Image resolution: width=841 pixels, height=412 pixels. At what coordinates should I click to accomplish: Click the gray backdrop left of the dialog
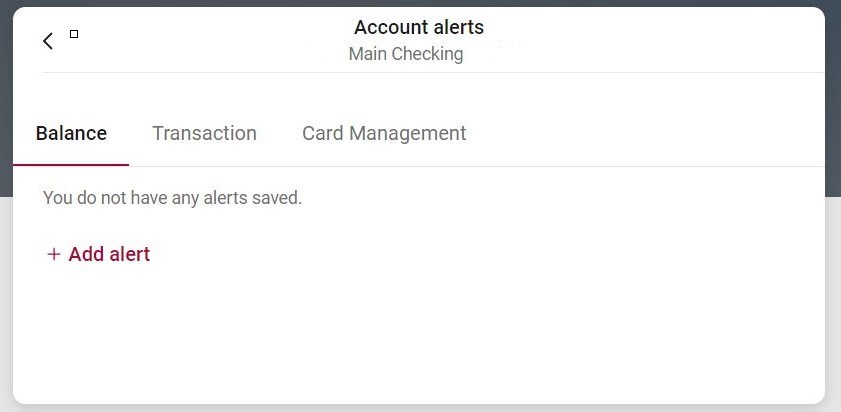[x=6, y=300]
